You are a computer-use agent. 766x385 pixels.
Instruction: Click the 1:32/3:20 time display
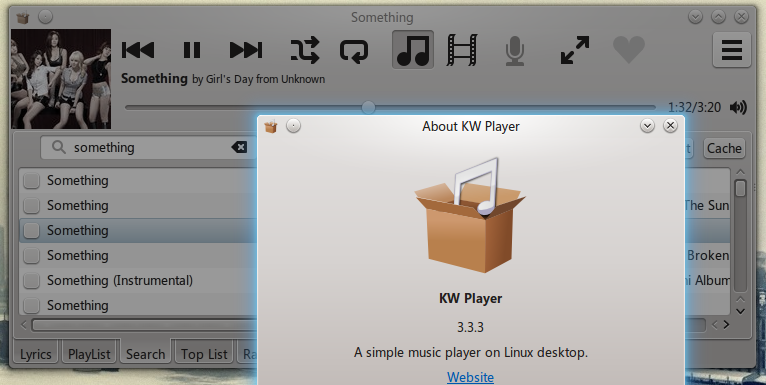click(x=694, y=107)
